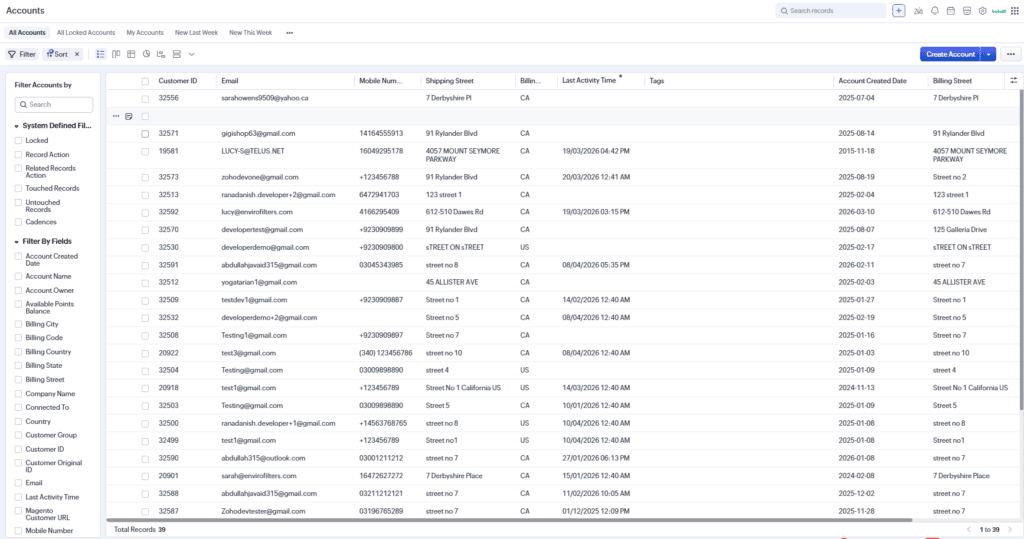
Task: Collapse the System Defined Filters section
Action: [x=16, y=126]
